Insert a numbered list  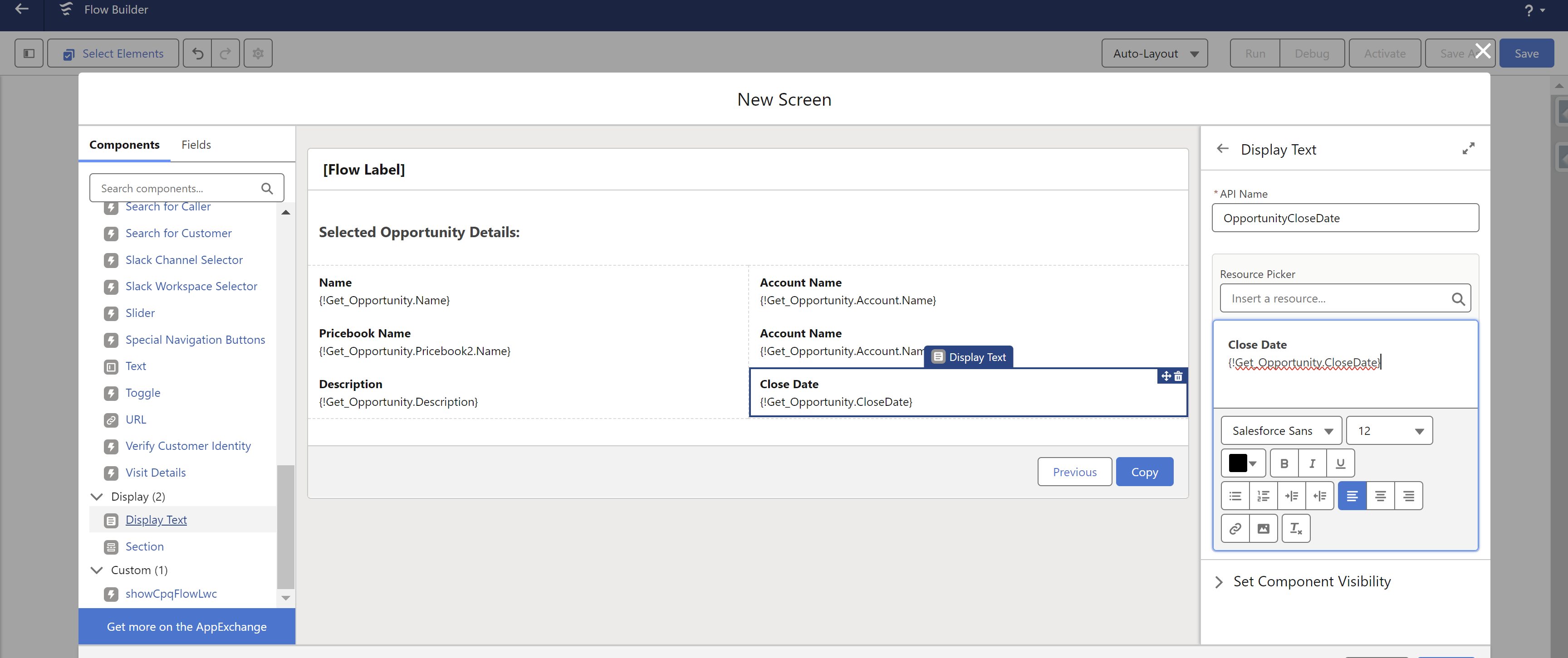1264,496
